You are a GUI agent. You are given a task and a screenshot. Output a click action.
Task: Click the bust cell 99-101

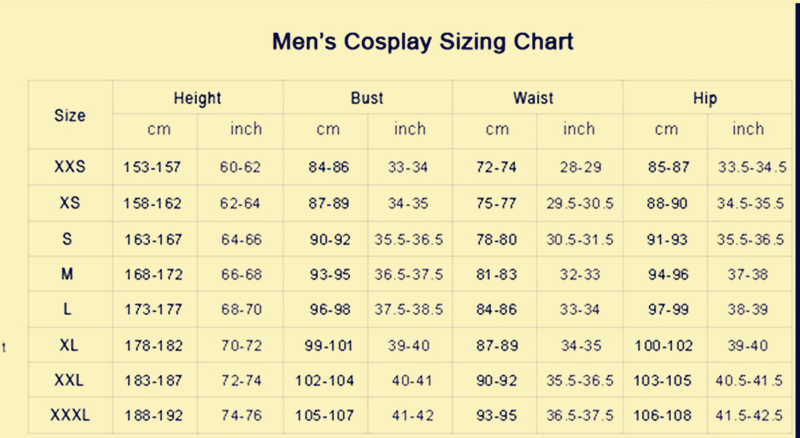[x=329, y=346]
